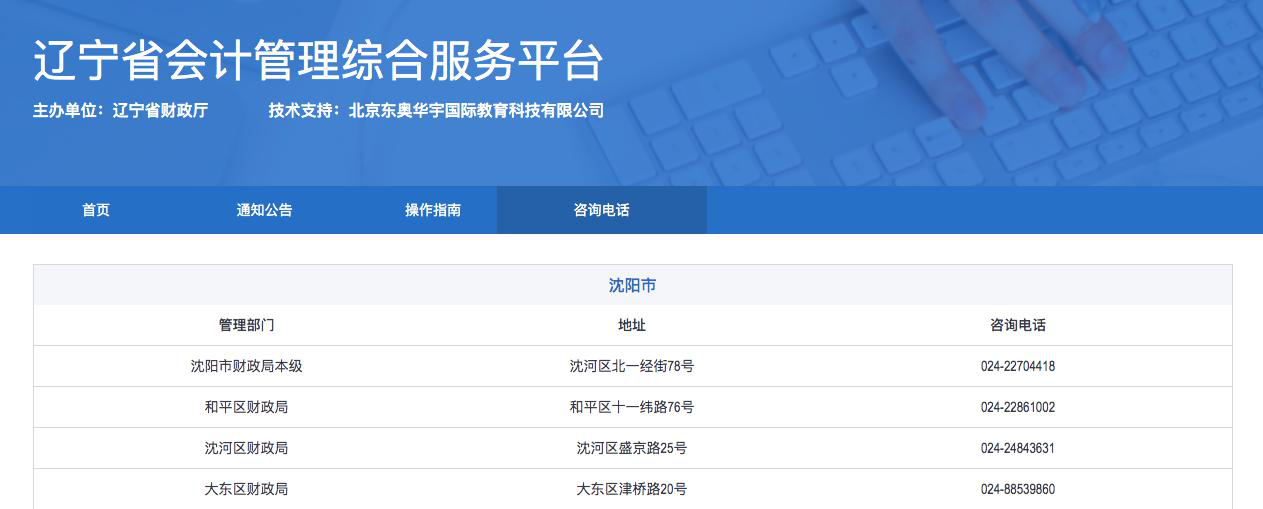Click the 主办单位 辽宁省财政厅 text
The height and width of the screenshot is (509, 1263).
[120, 111]
